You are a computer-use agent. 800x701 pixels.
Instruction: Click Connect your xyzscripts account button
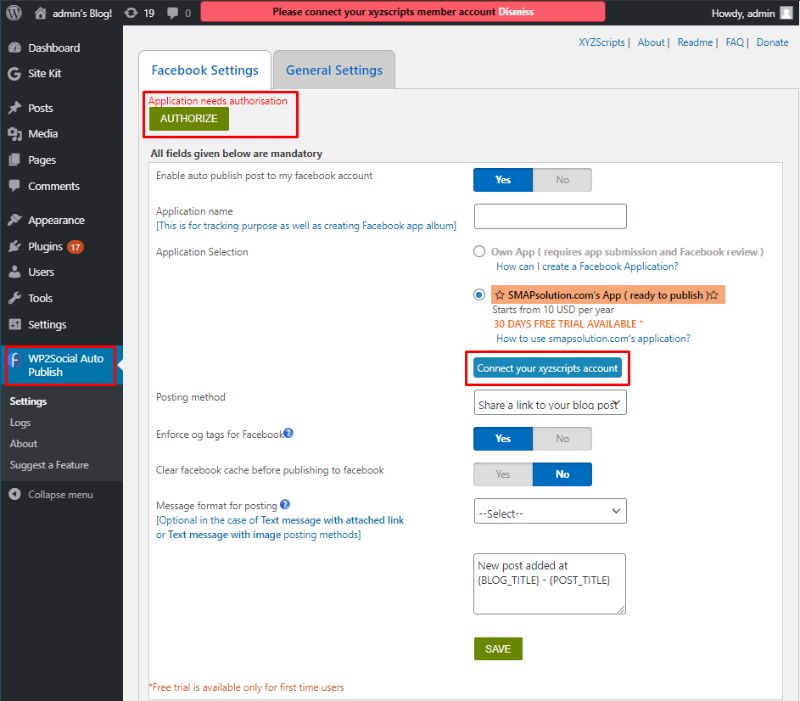tap(547, 368)
